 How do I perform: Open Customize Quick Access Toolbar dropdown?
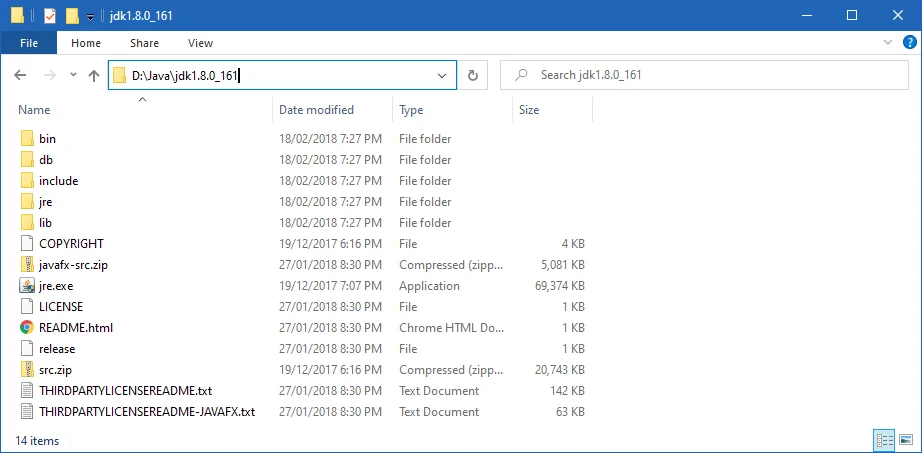[x=91, y=17]
